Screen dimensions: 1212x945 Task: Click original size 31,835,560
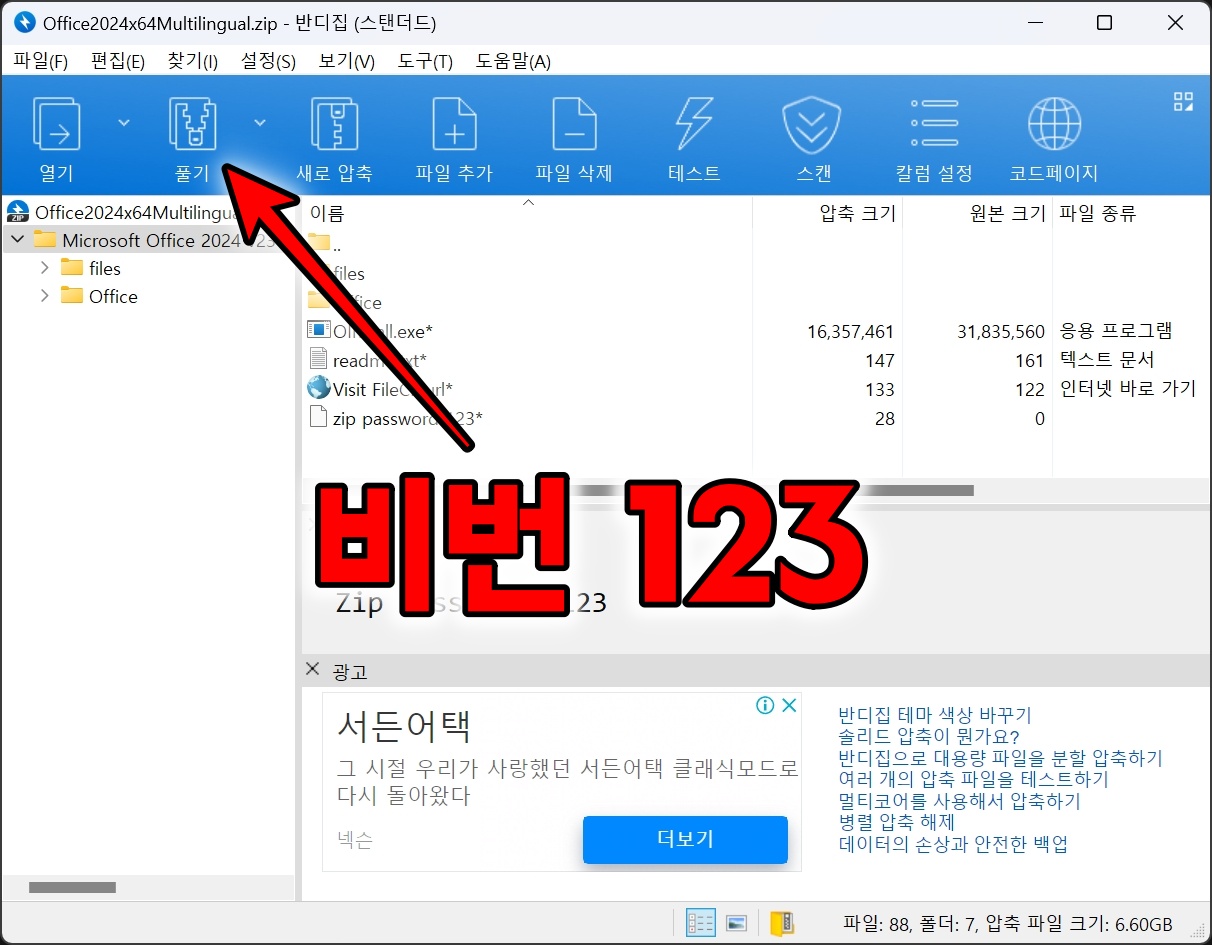pos(999,331)
